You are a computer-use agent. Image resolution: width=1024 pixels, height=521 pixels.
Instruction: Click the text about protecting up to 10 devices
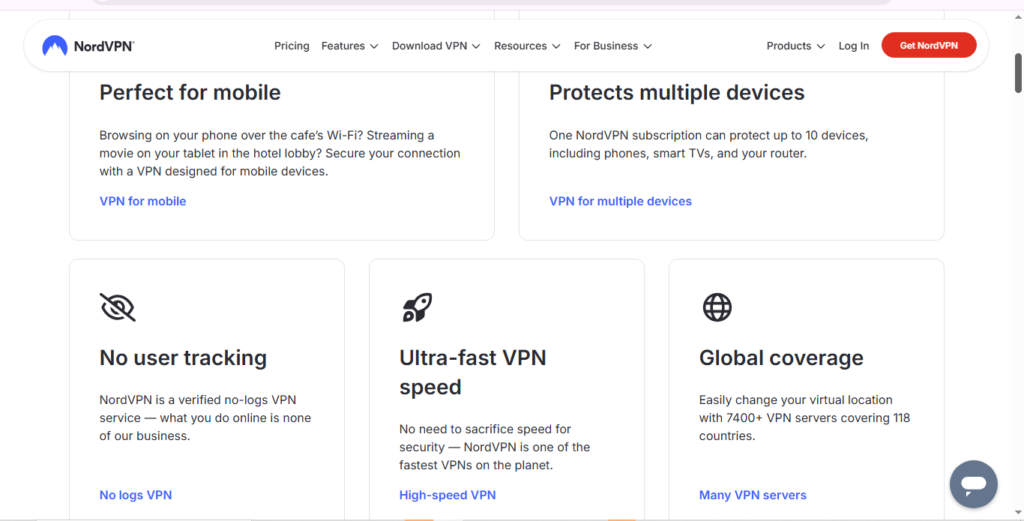pos(709,144)
